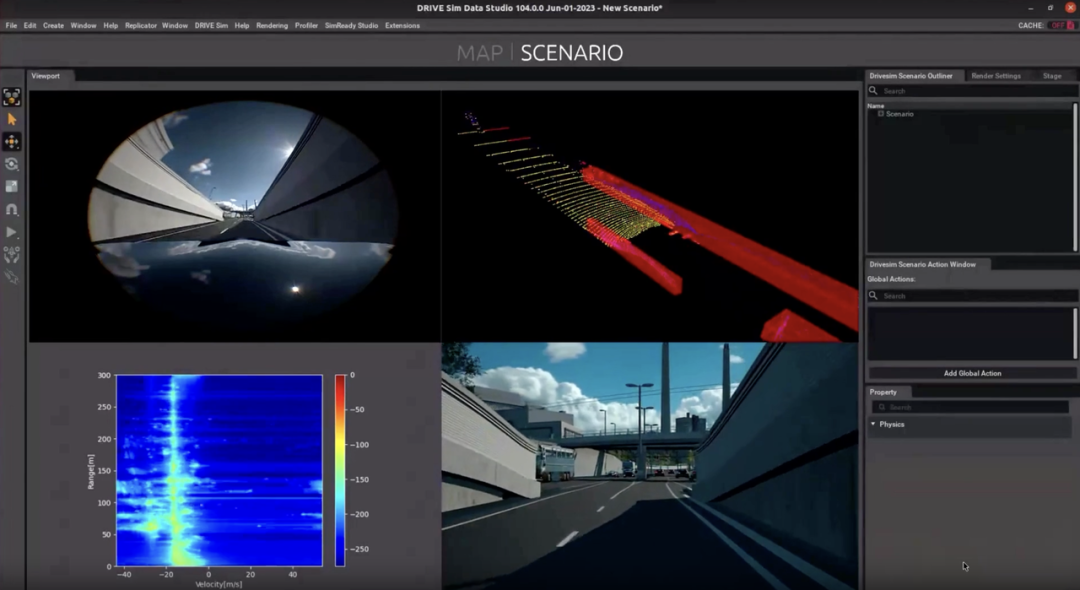The image size is (1080, 590).
Task: Click the Scenario Outliner search field
Action: pyautogui.click(x=972, y=91)
